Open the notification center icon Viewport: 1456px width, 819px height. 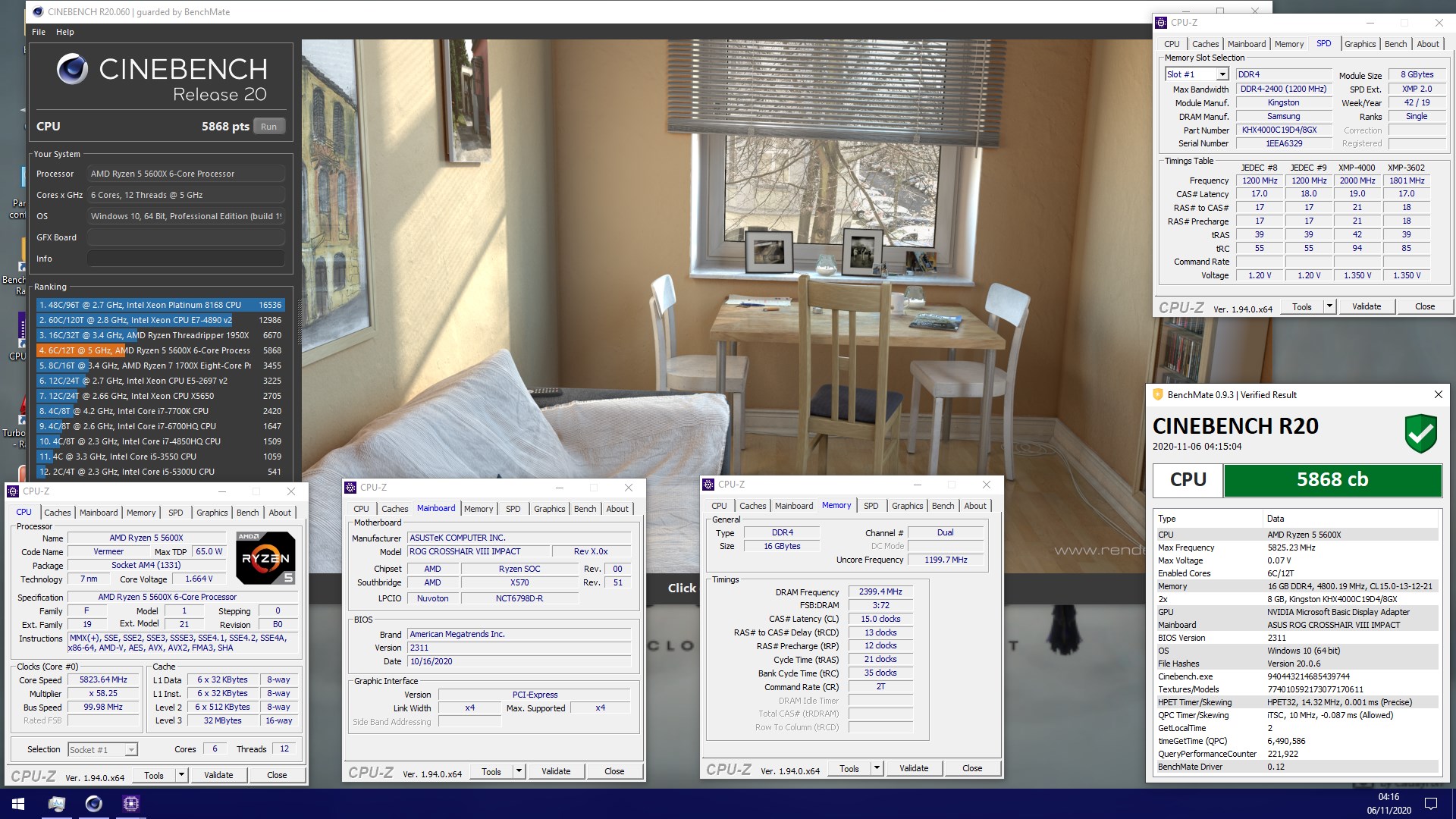point(1431,804)
